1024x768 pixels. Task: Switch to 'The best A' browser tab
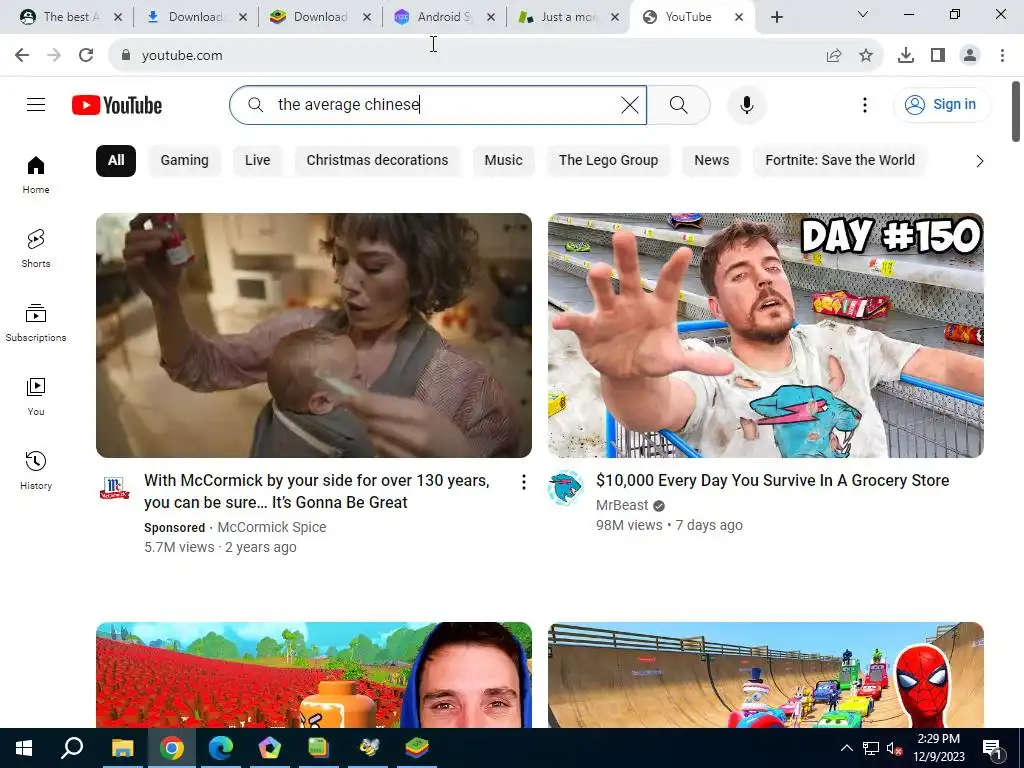pyautogui.click(x=71, y=17)
